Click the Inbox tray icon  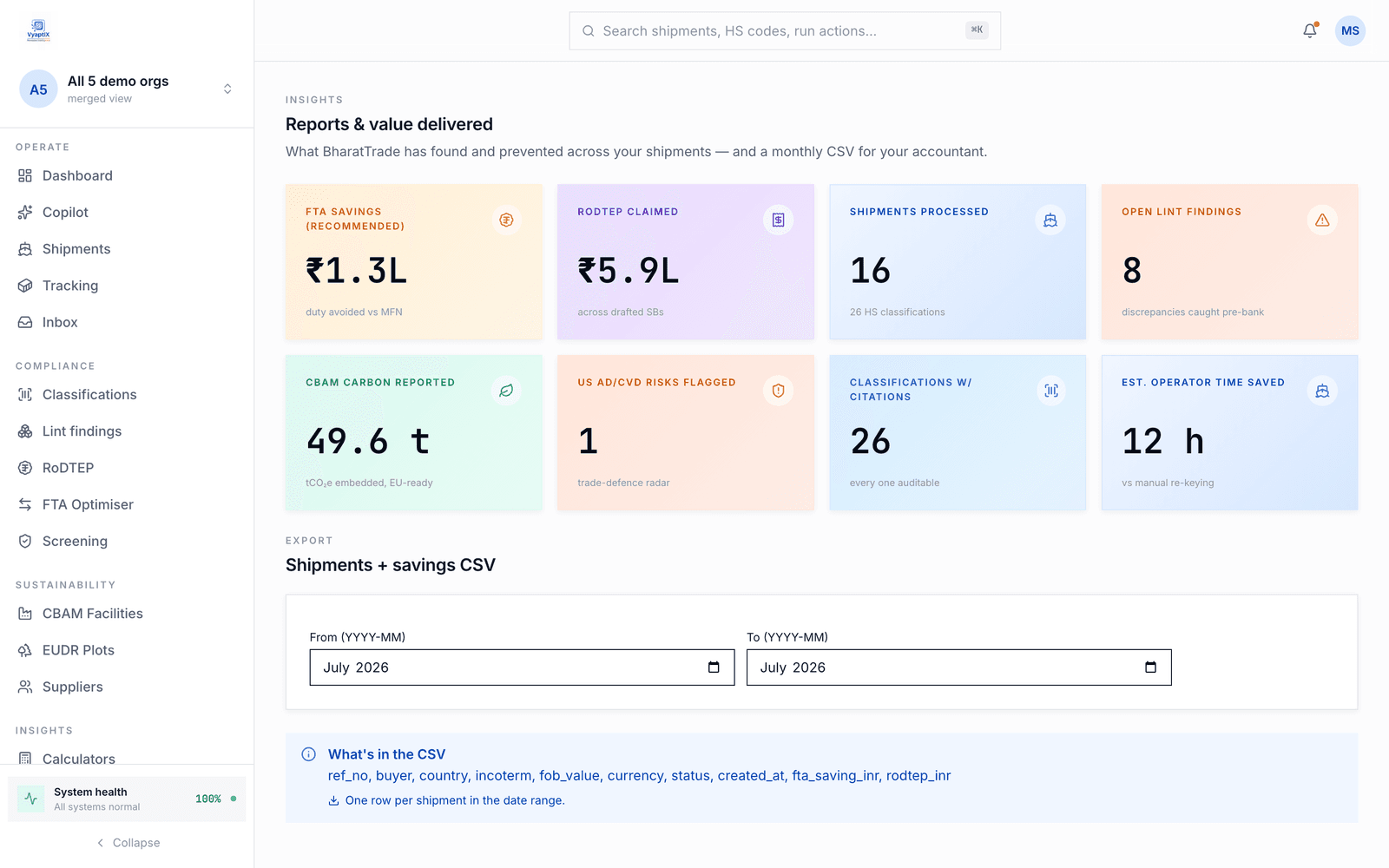tap(25, 322)
